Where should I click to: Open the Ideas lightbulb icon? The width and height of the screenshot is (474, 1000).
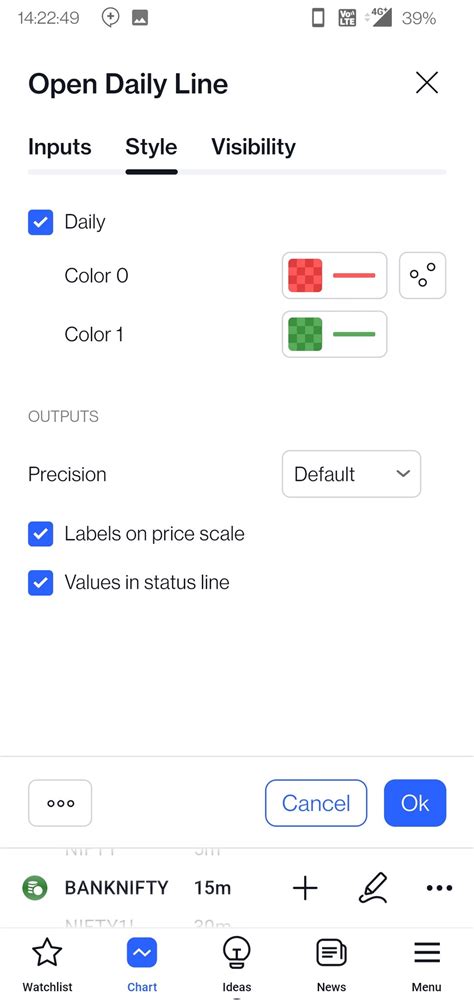click(237, 953)
